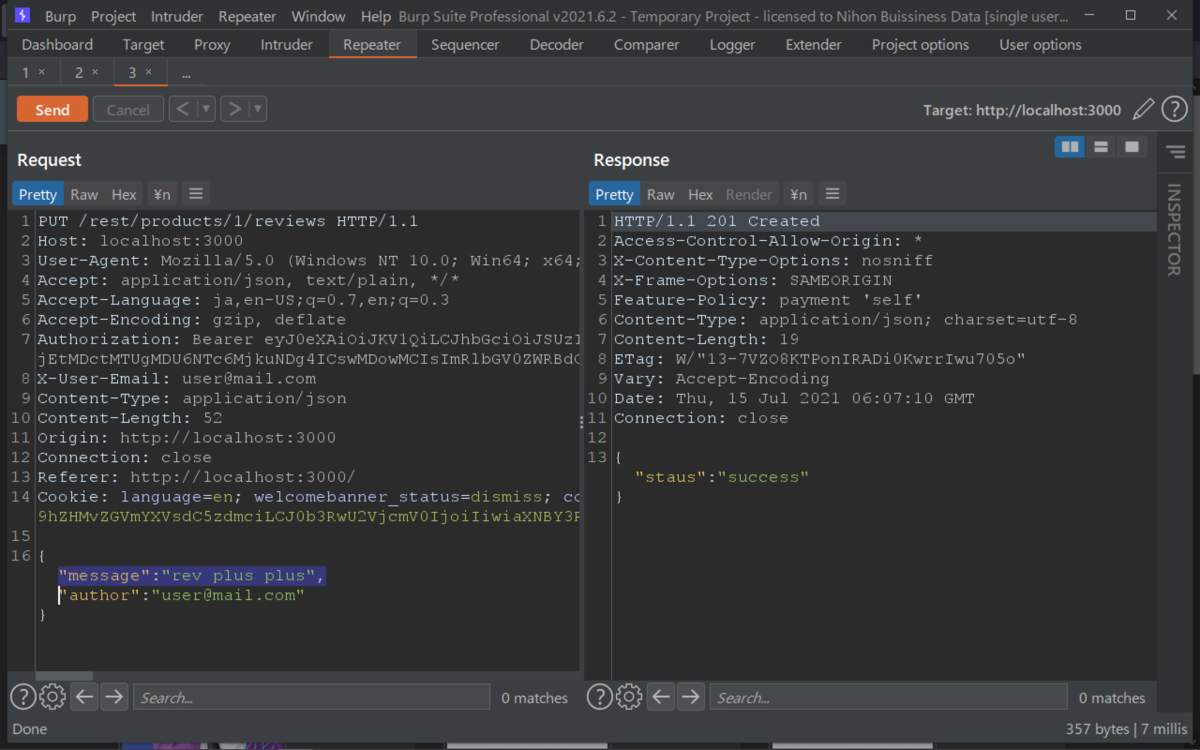The image size is (1200, 750).
Task: Switch request view to Pretty
Action: pos(38,194)
